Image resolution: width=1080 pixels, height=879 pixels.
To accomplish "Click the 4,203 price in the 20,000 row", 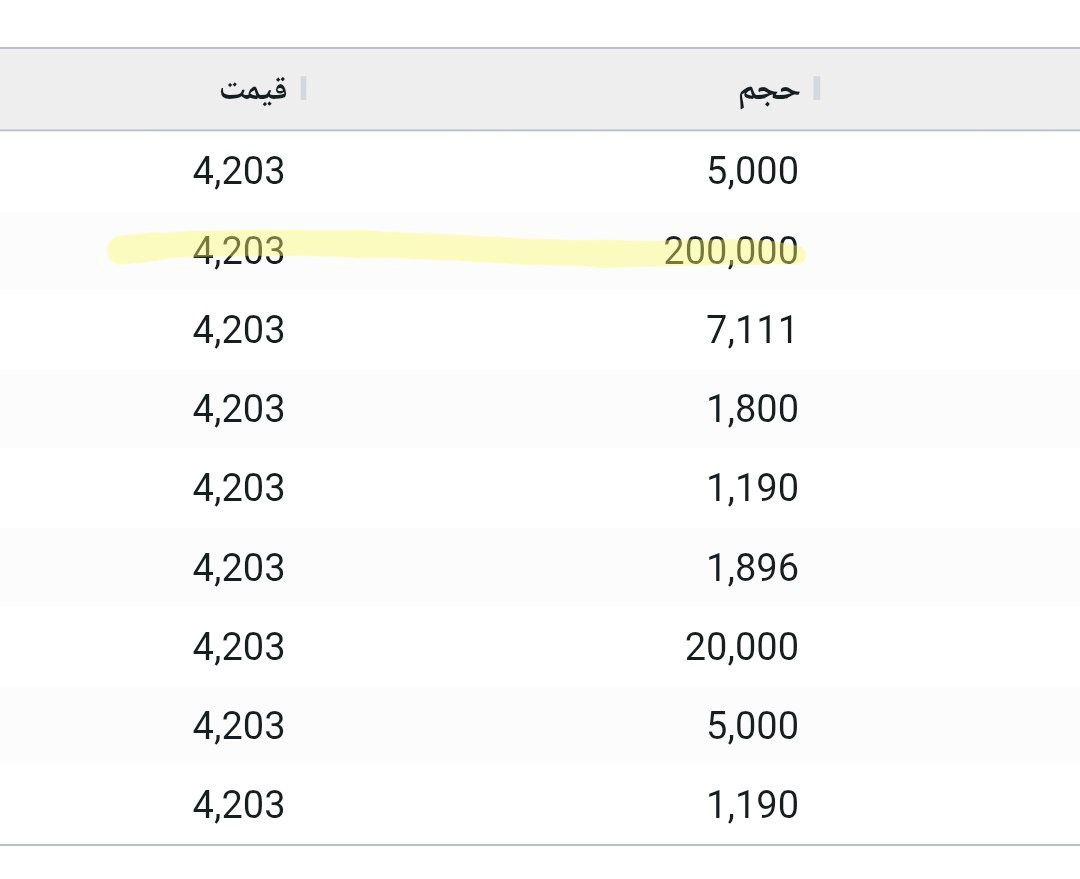I will (x=238, y=647).
